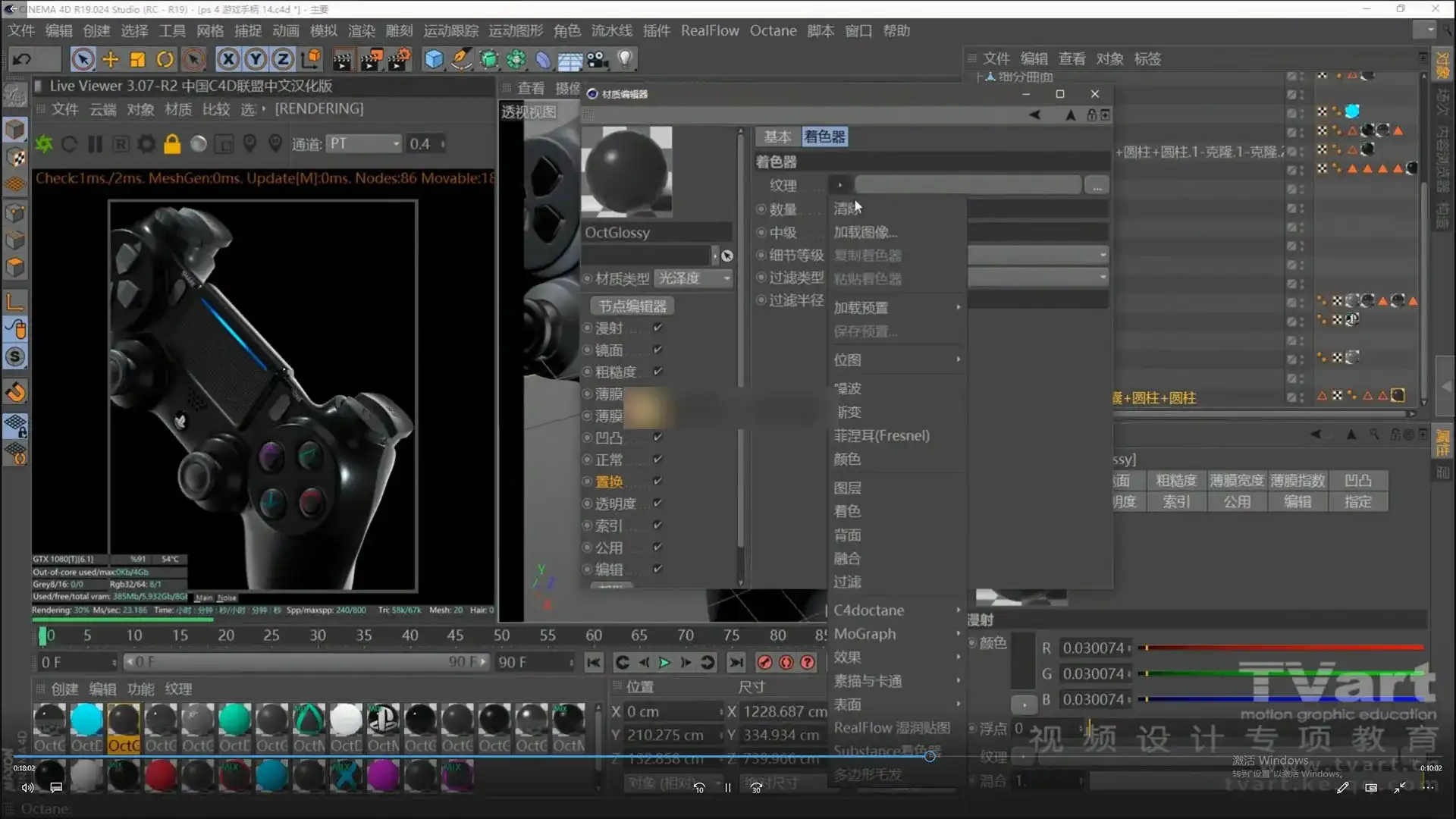Select the Move tool in the toolbar
This screenshot has height=819, width=1456.
click(x=110, y=59)
